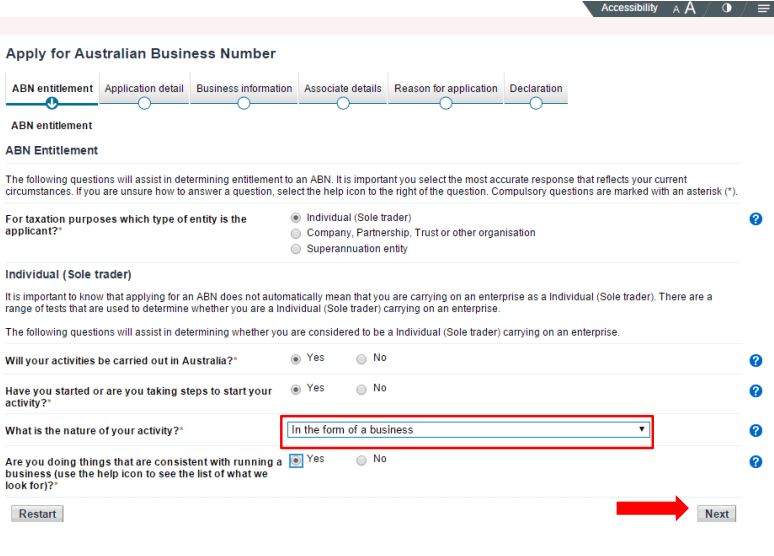Viewport: 774px width, 556px height.
Task: Click the small A text size icon
Action: [x=676, y=9]
